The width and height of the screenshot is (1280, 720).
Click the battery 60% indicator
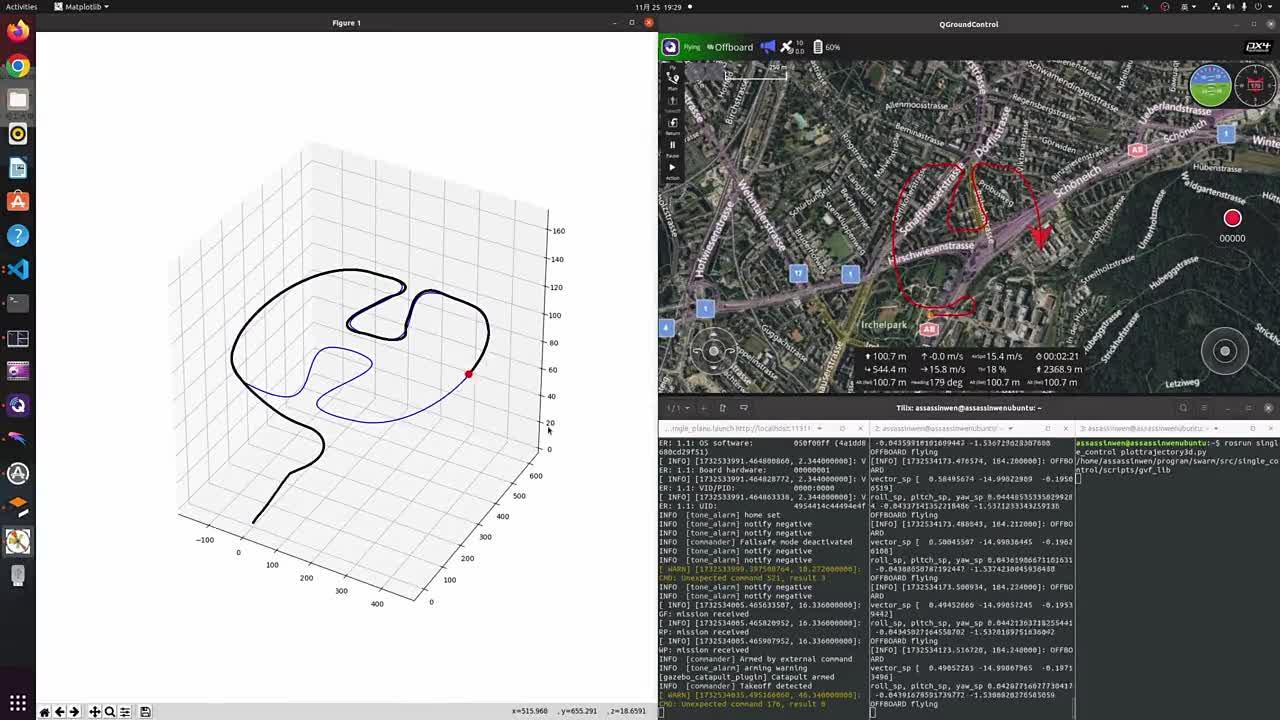826,47
